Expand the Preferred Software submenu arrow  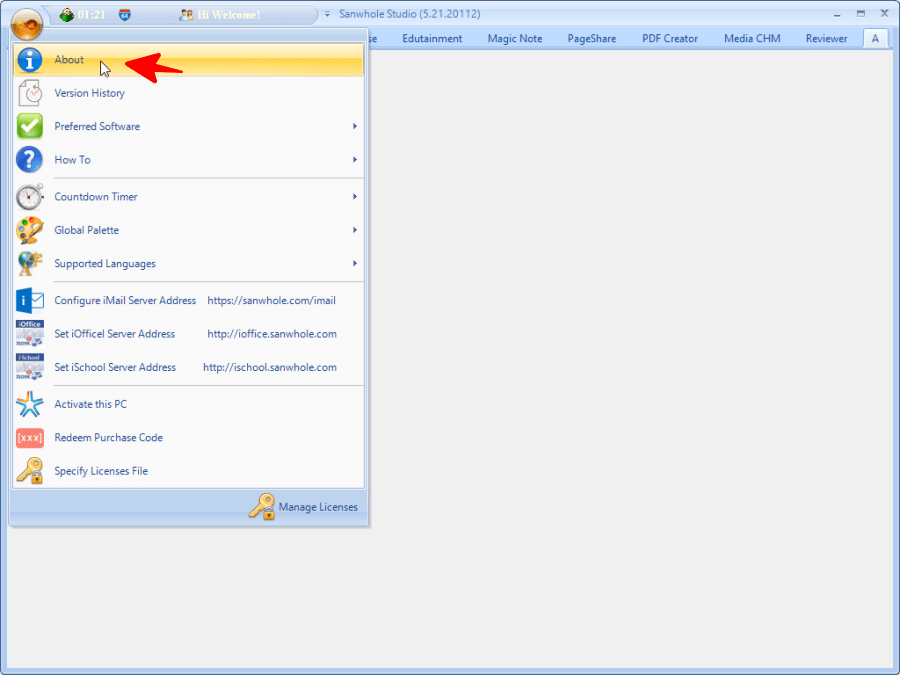[x=355, y=126]
